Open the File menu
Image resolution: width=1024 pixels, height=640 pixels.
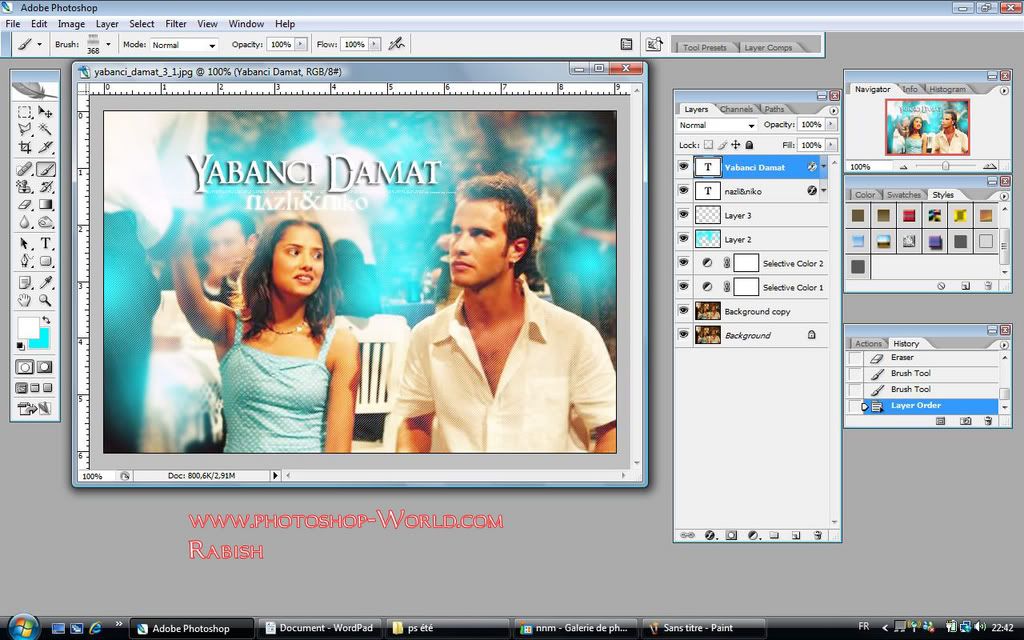coord(12,24)
